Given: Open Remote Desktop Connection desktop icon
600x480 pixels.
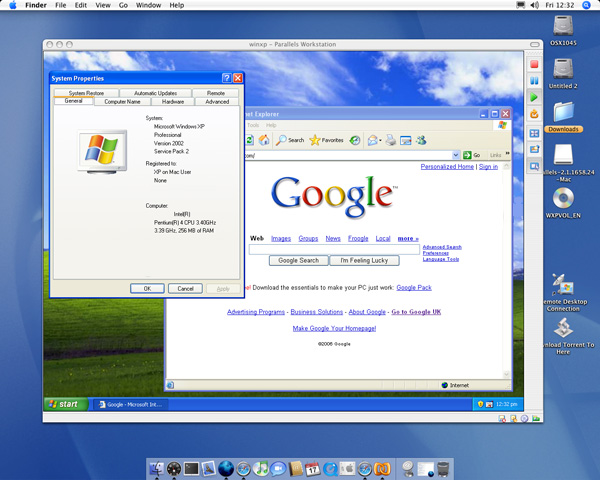Looking at the screenshot, I should tap(565, 292).
